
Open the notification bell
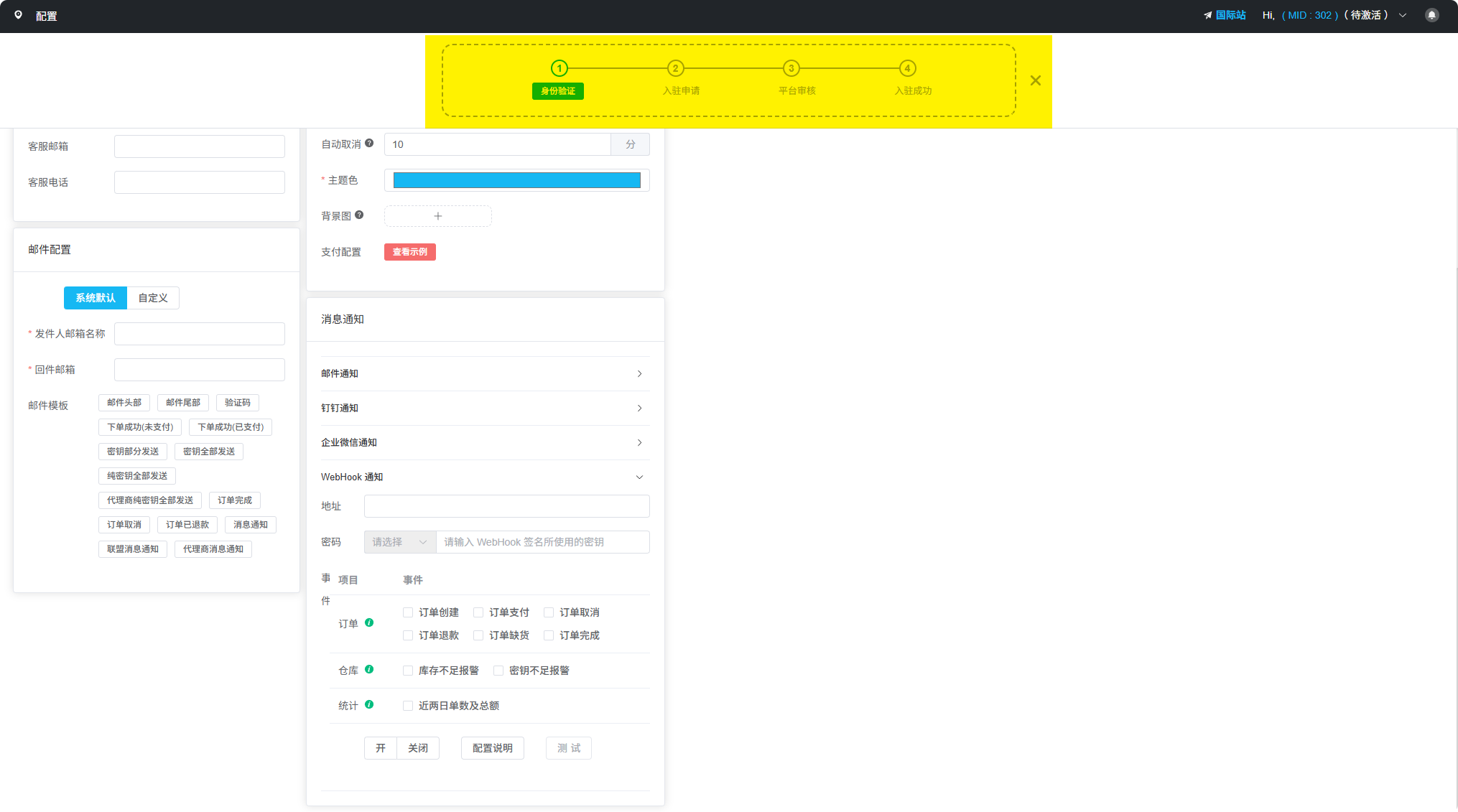tap(1431, 15)
